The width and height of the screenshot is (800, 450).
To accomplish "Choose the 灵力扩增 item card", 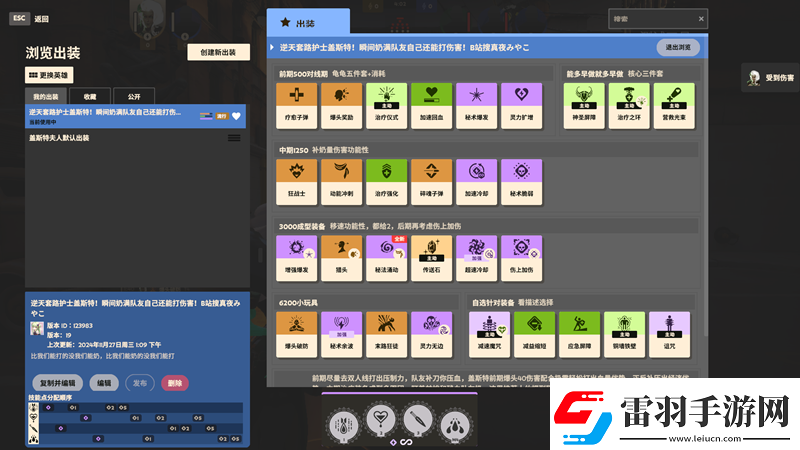I will [x=521, y=106].
